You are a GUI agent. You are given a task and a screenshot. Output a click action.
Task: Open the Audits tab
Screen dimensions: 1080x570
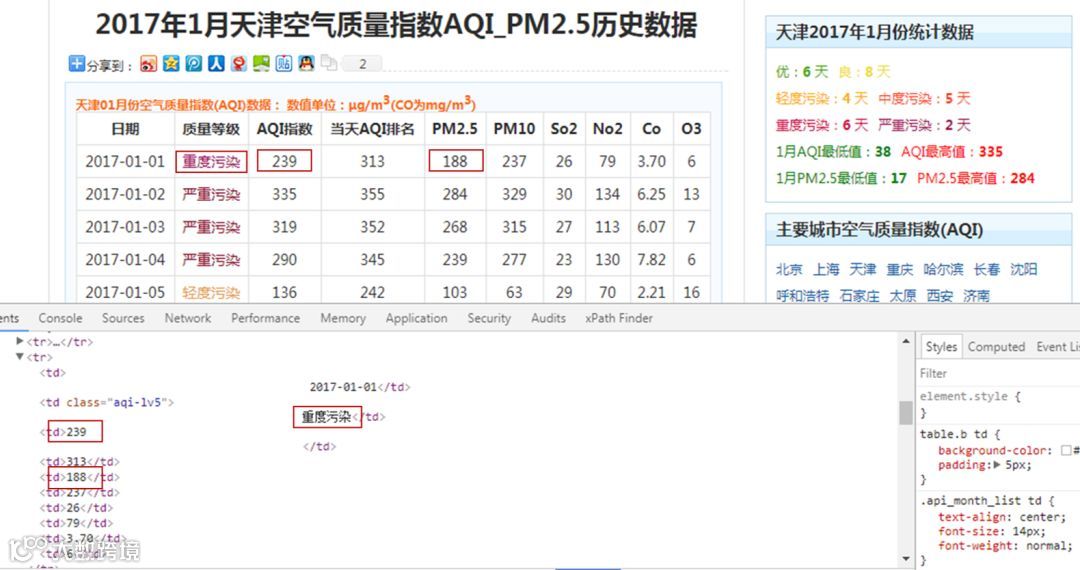coord(548,318)
